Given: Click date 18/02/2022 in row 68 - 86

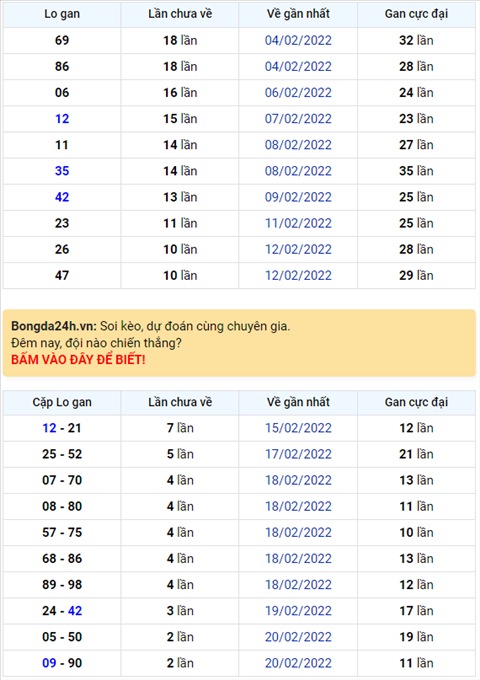Looking at the screenshot, I should [x=298, y=558].
